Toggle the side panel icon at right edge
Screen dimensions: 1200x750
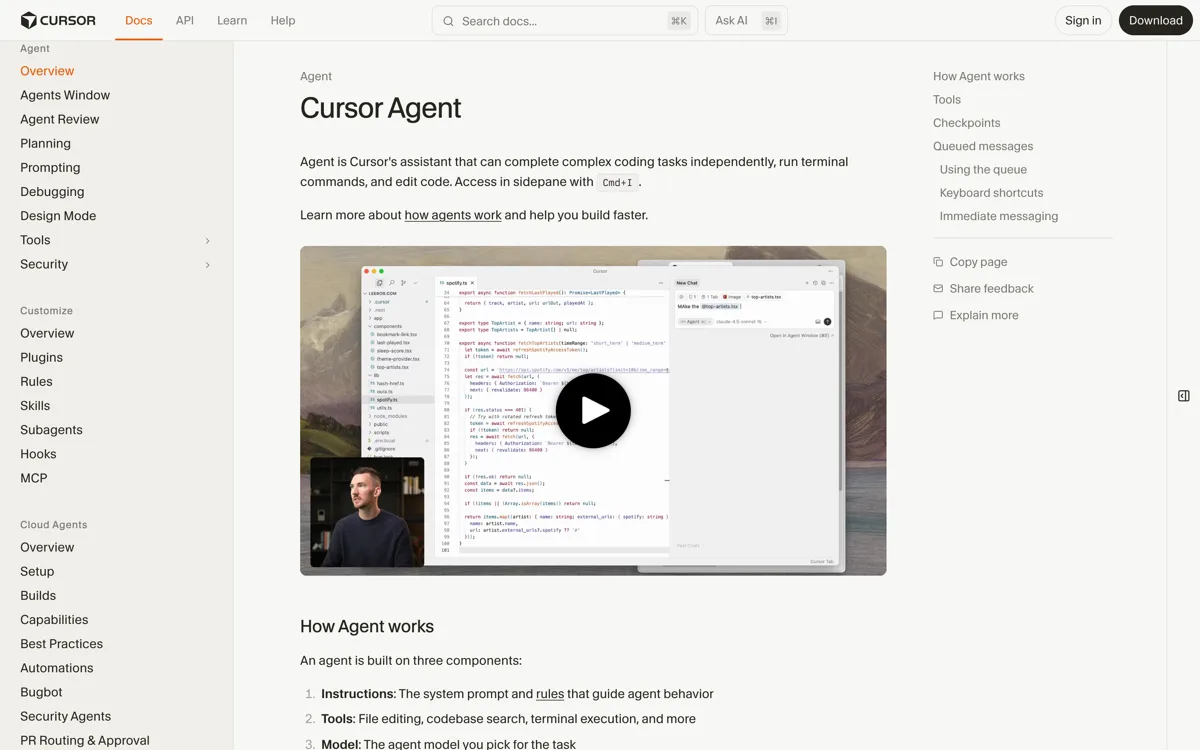(x=1184, y=396)
